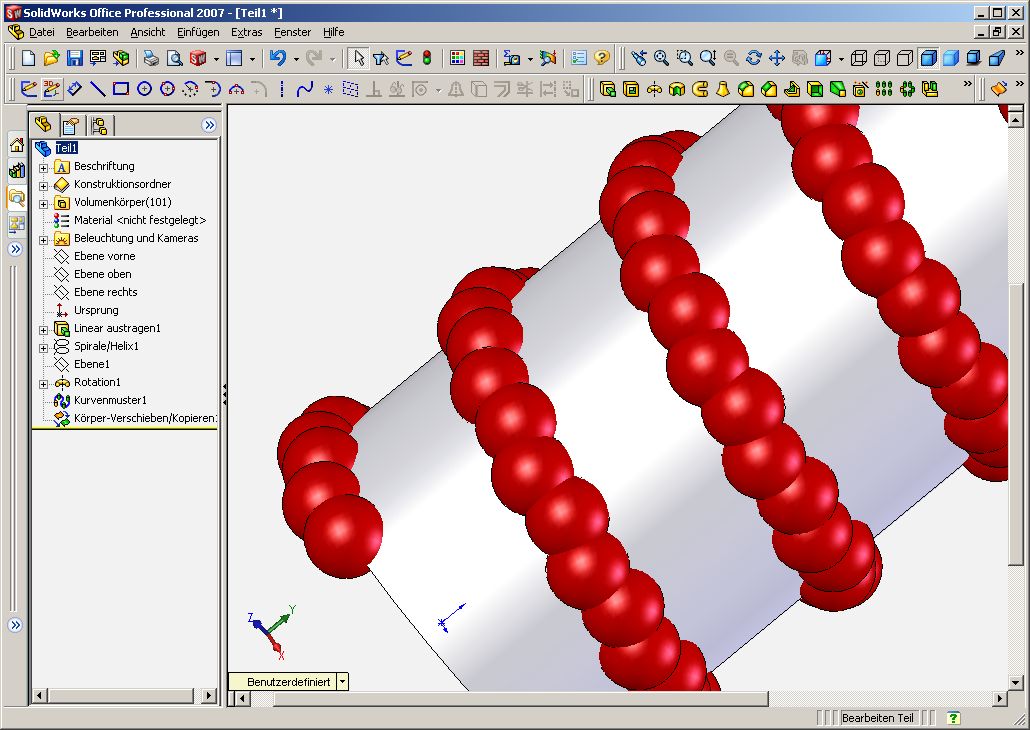Select the Line sketch tool

click(x=98, y=89)
